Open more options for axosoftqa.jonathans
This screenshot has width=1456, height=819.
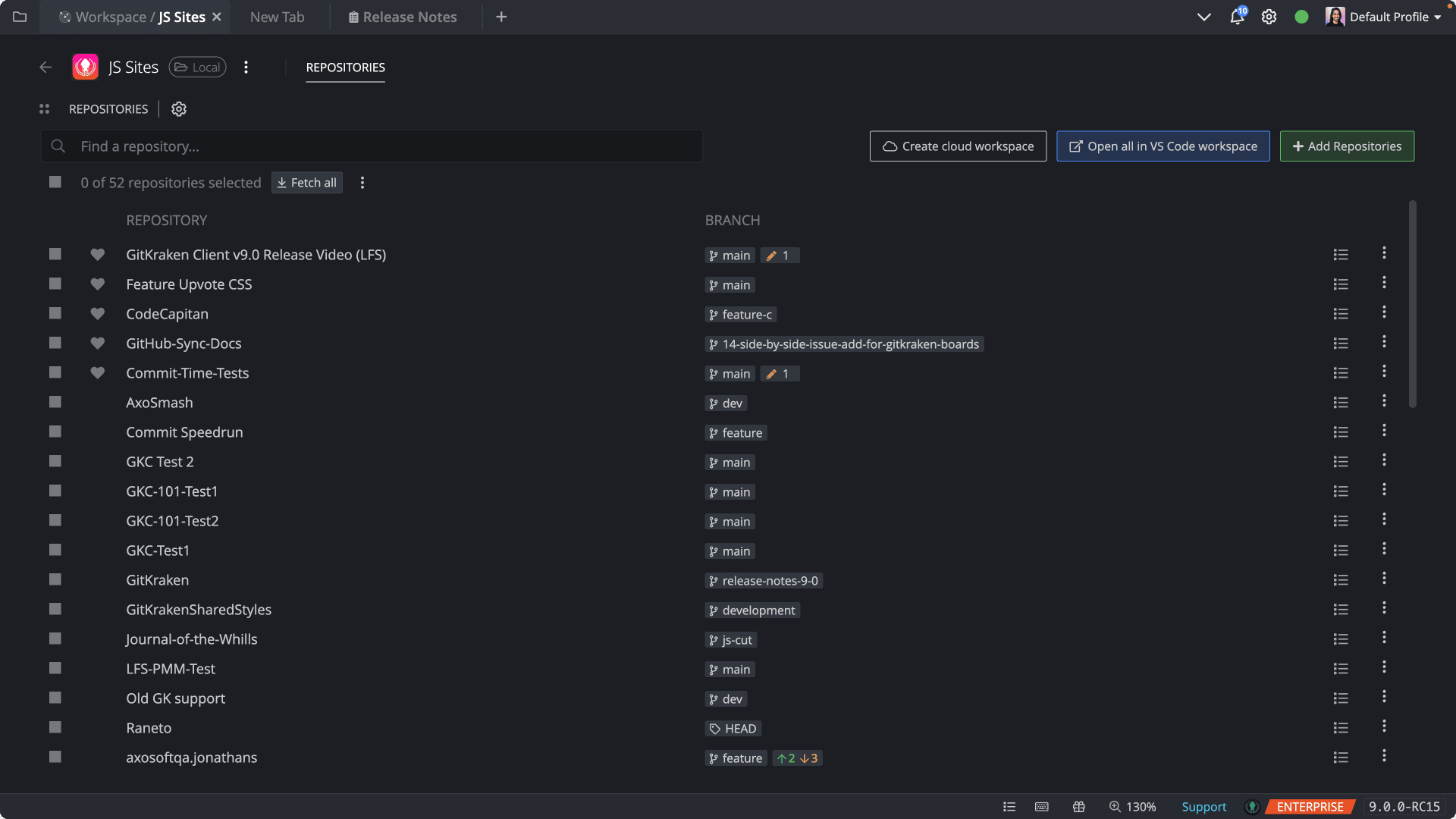1384,756
